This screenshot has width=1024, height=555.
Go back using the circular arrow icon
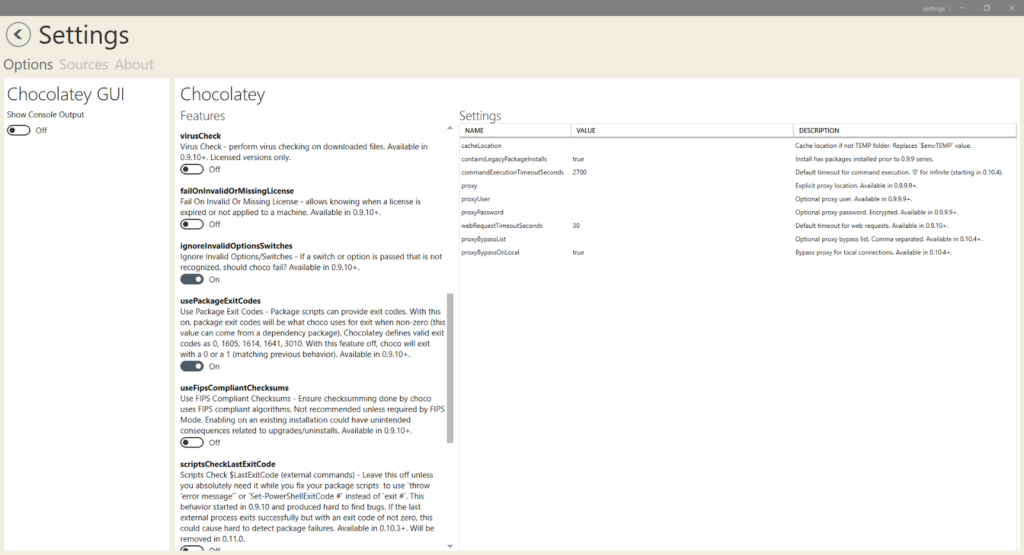point(18,35)
